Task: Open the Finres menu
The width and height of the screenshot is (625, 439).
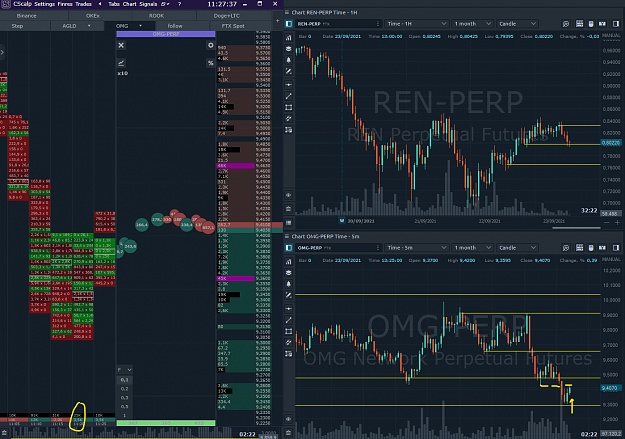Action: point(65,4)
